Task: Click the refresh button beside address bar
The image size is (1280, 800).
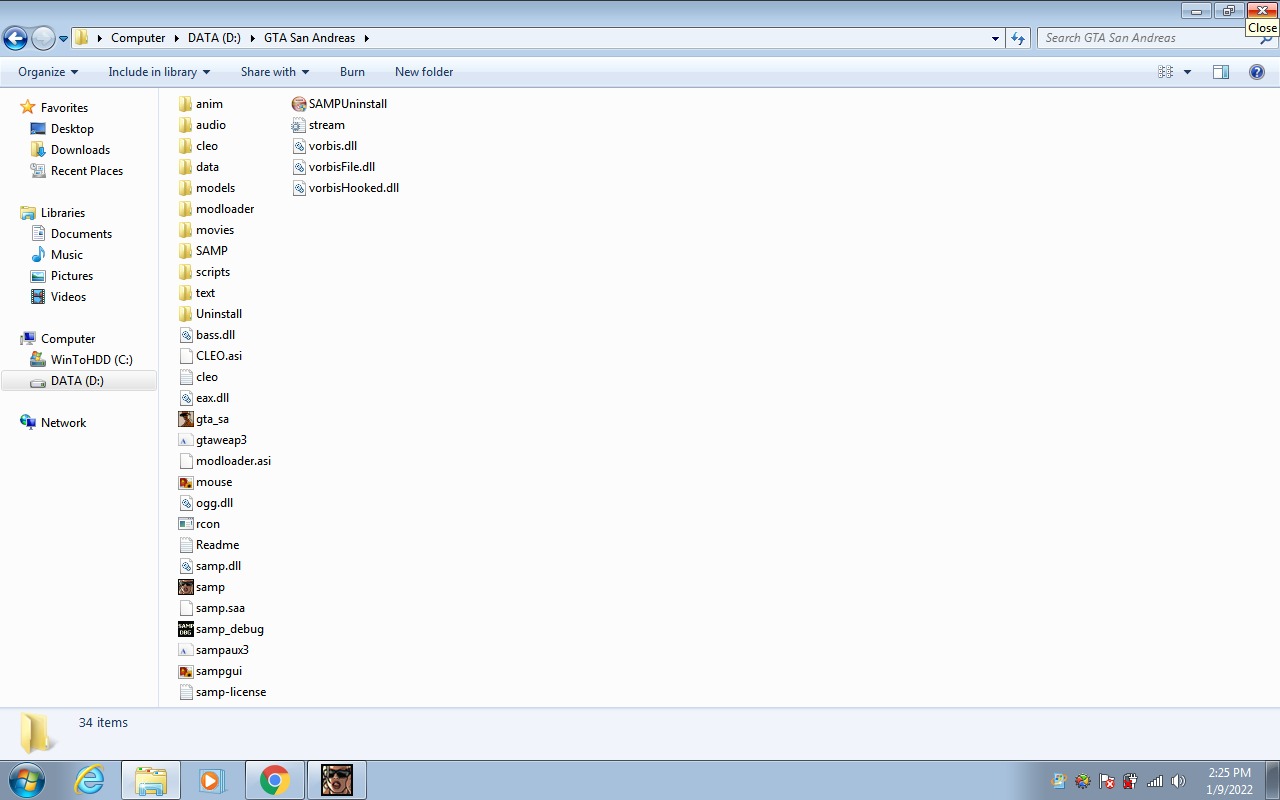Action: click(1018, 38)
